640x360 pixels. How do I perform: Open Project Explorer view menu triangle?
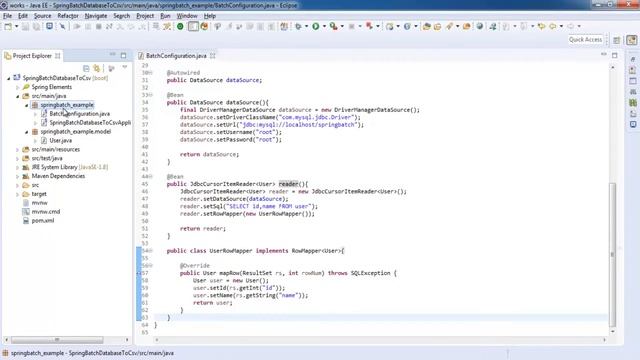point(125,68)
